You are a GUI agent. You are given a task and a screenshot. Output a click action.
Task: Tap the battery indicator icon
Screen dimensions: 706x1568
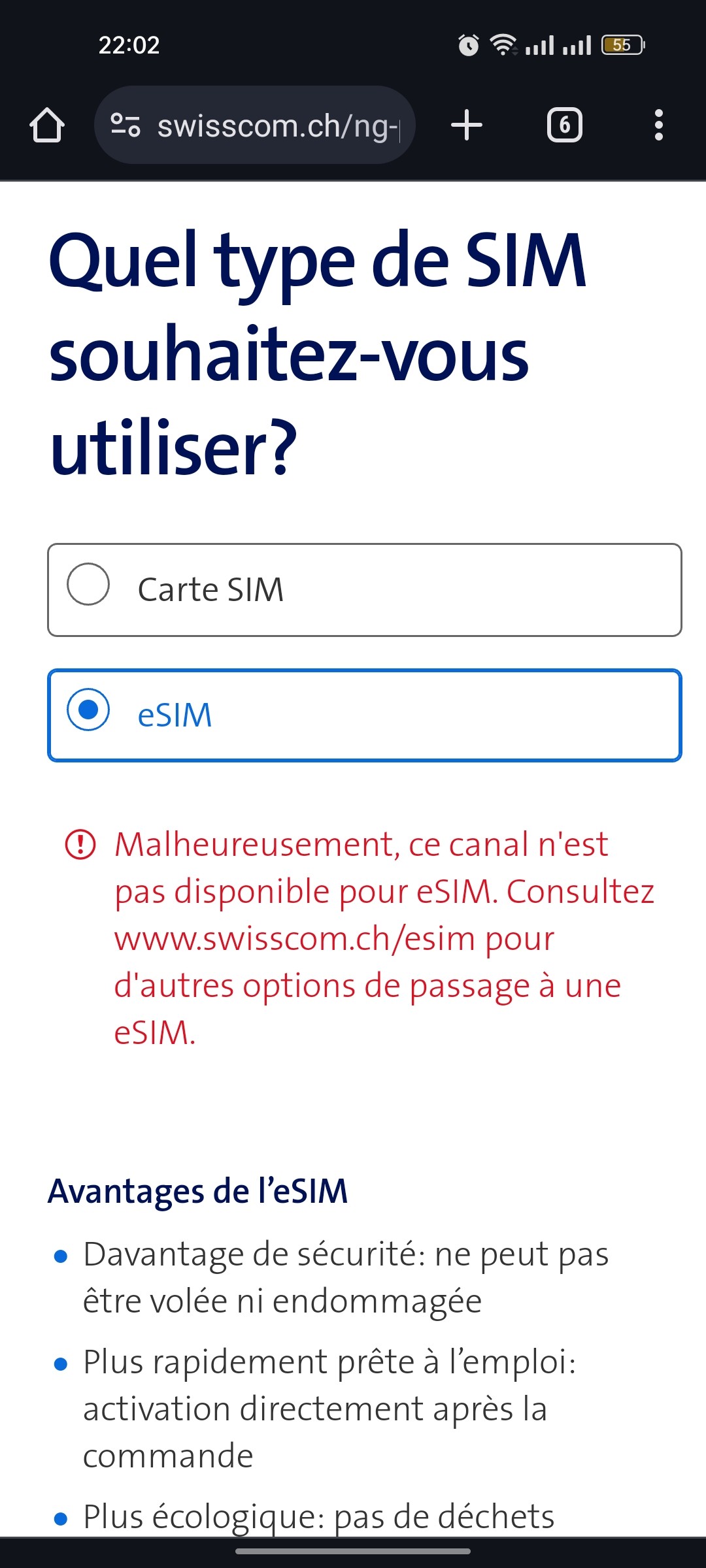pos(622,45)
